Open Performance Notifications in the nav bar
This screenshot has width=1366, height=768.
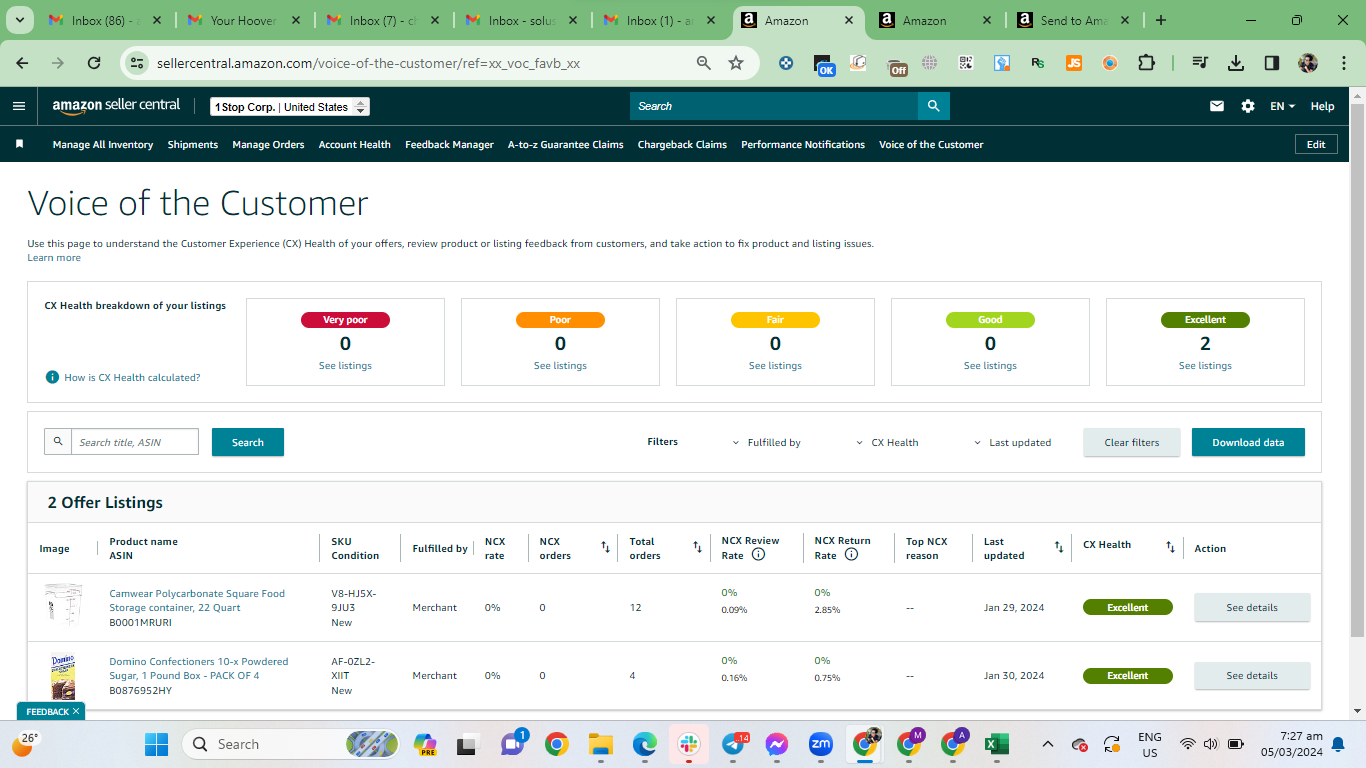[x=803, y=145]
